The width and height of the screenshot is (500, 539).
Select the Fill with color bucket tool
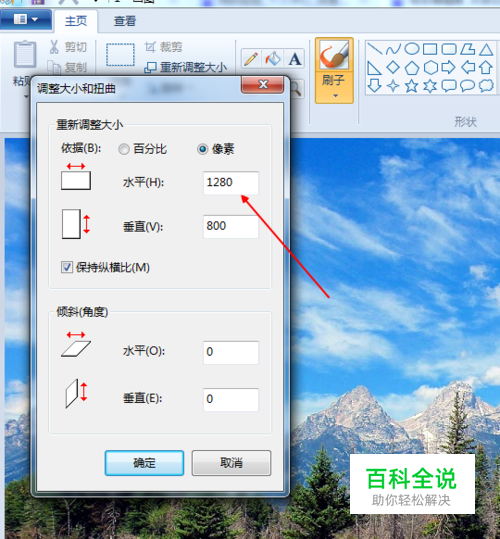coord(273,58)
